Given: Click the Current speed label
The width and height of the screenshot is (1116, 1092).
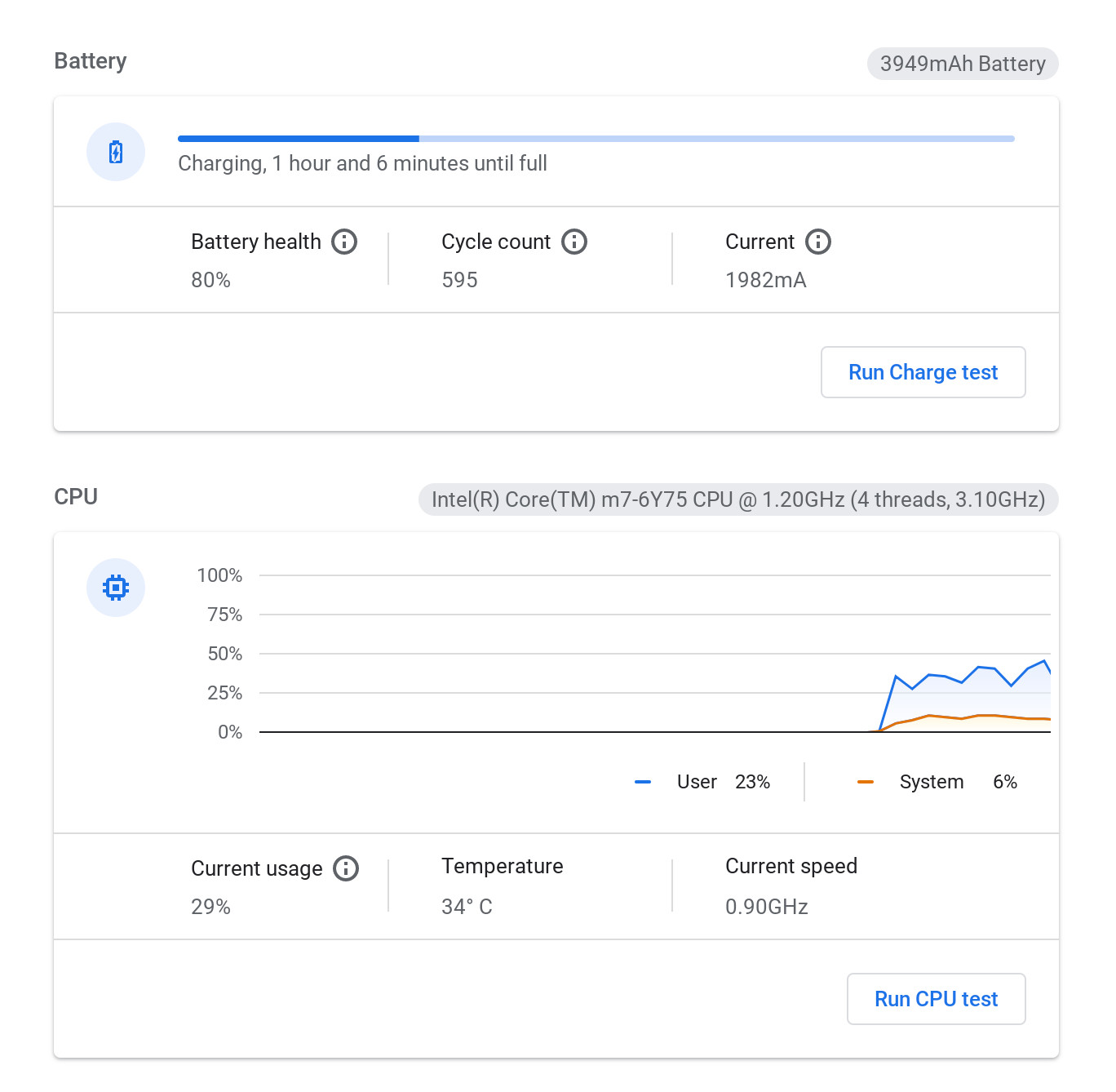Looking at the screenshot, I should pos(791,866).
